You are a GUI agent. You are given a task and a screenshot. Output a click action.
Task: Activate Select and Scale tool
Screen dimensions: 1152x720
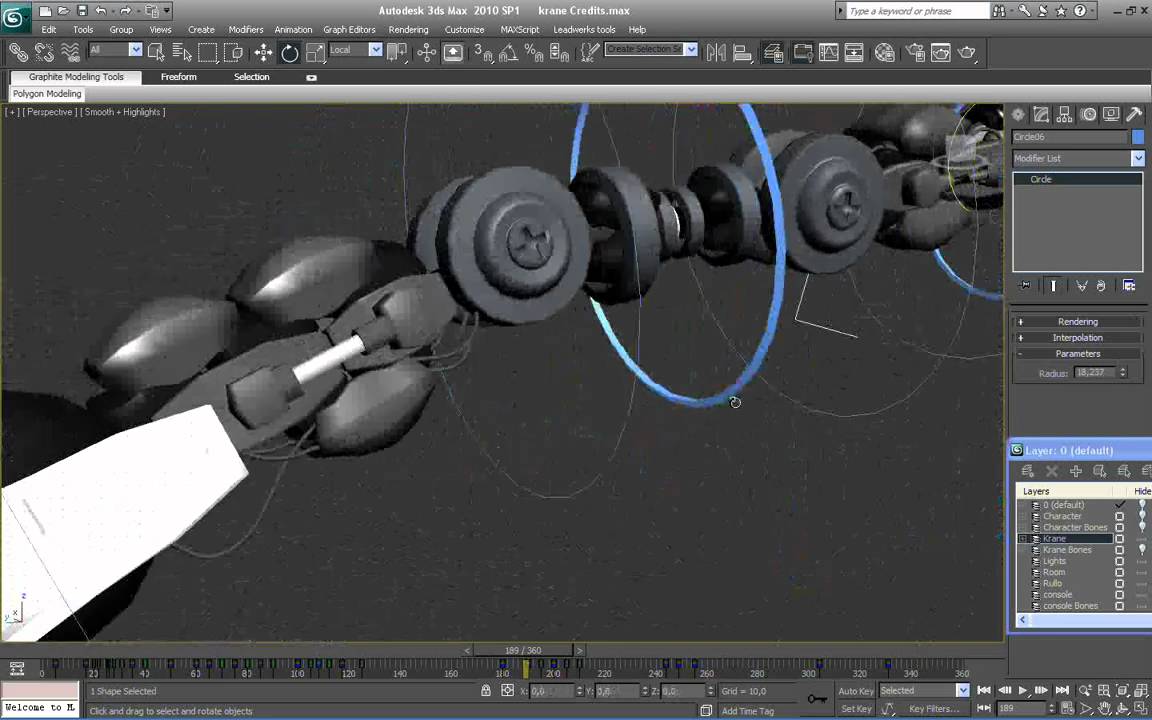coord(315,52)
